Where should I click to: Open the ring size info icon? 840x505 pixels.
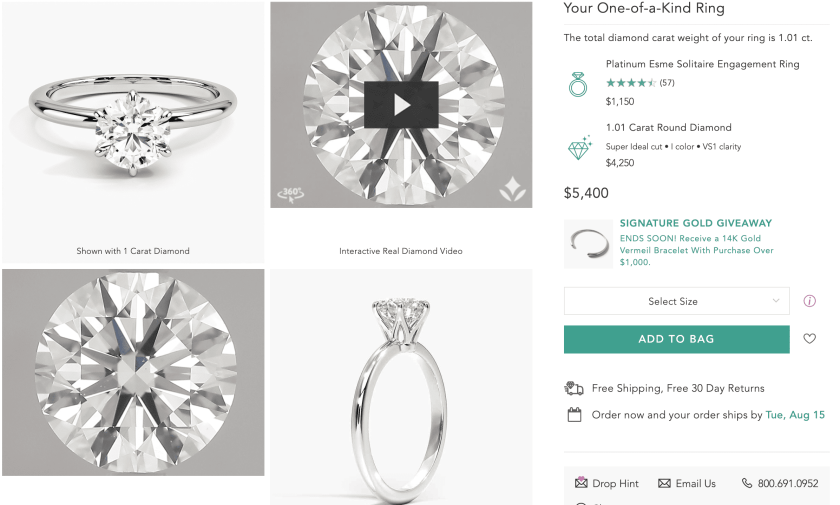[810, 301]
